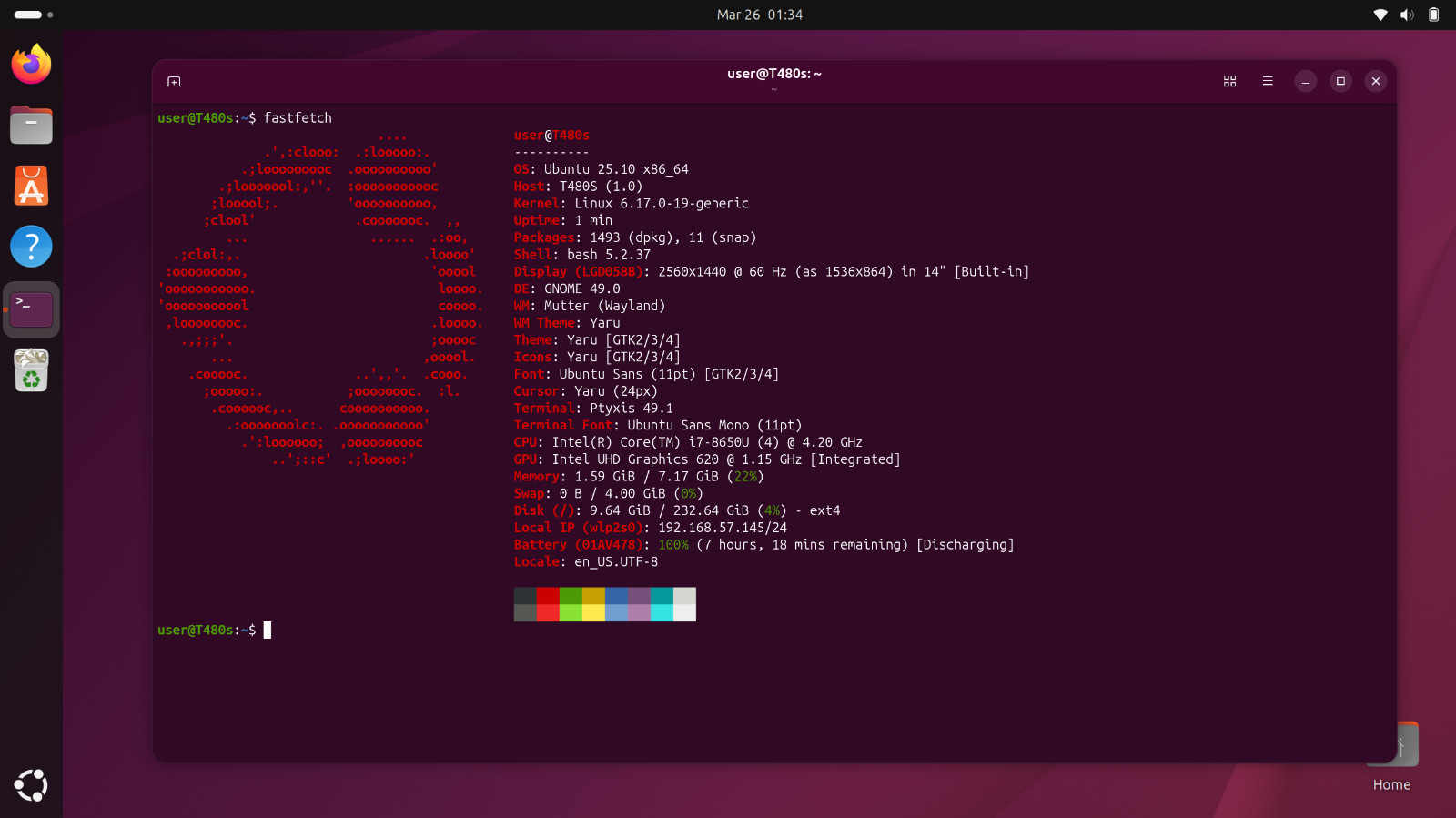Open the Ubuntu App Center dock icon
1456x818 pixels.
[31, 186]
